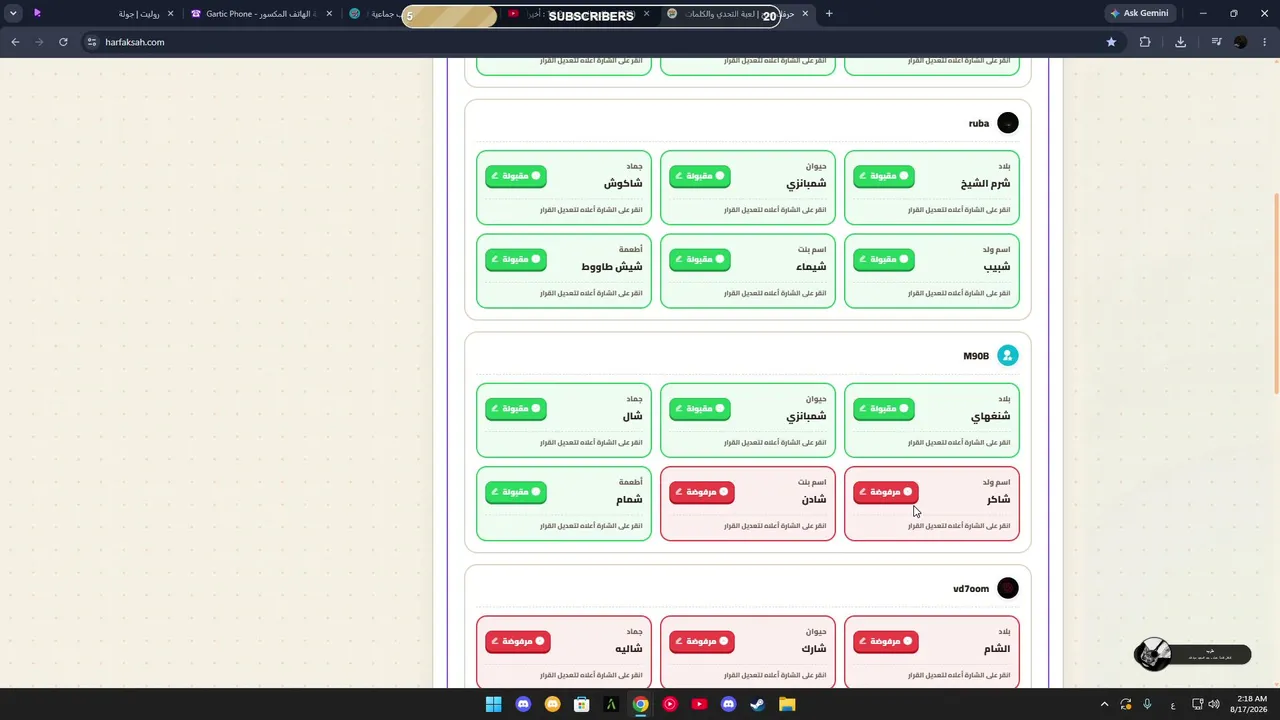Close the روليت | جولة tab
The image size is (1280, 720).
tap(170, 14)
